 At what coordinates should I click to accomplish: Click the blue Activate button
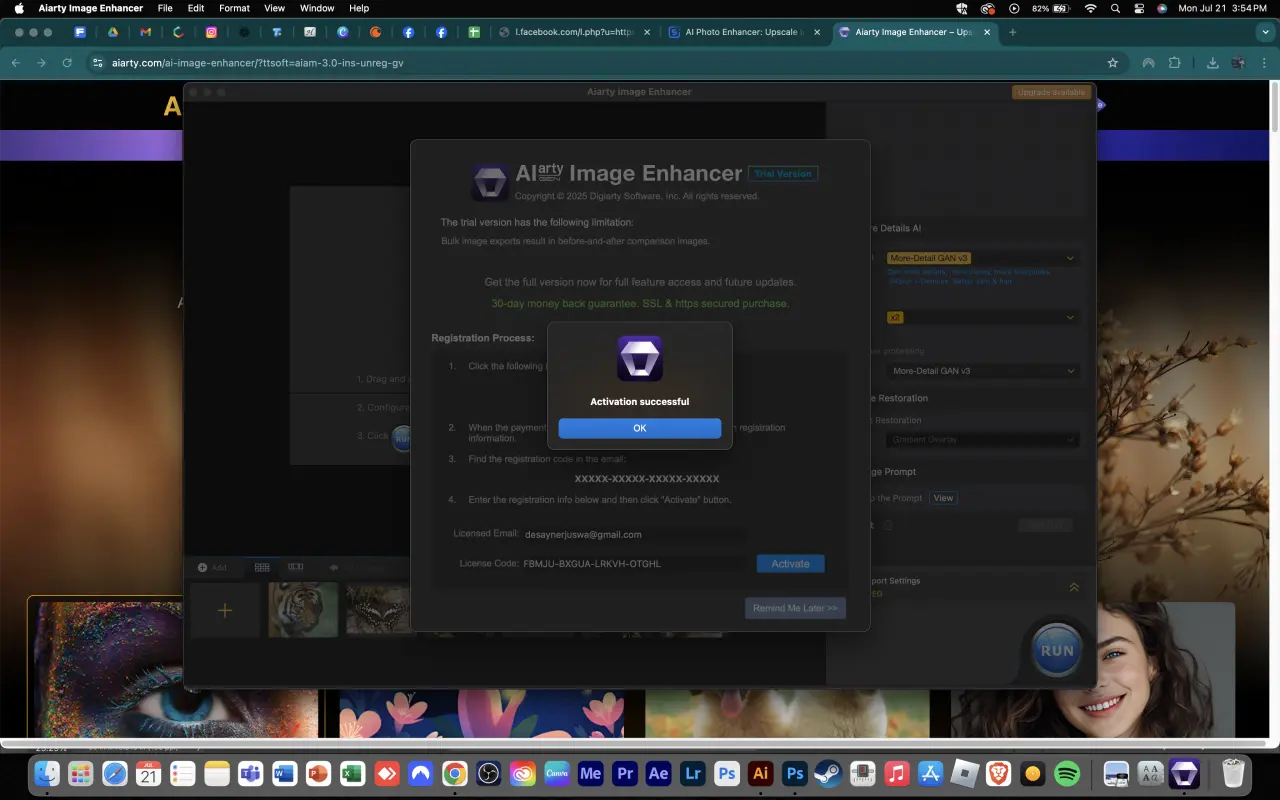(x=790, y=564)
